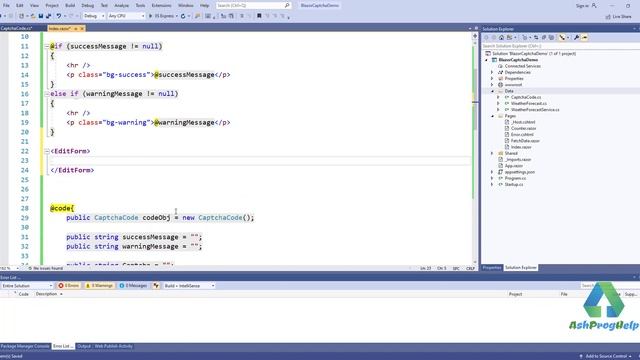640x360 pixels.
Task: Click the error list filter icon
Action: (x=156, y=286)
